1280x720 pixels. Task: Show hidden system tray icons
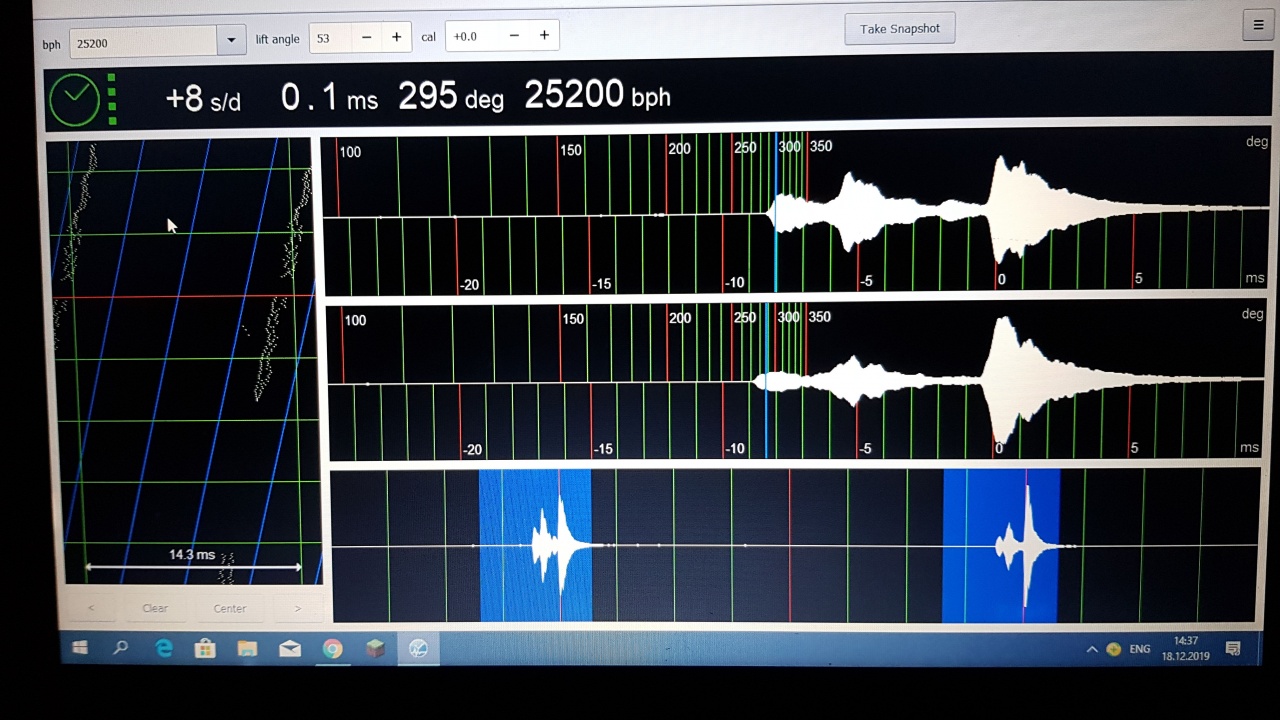pos(1091,650)
